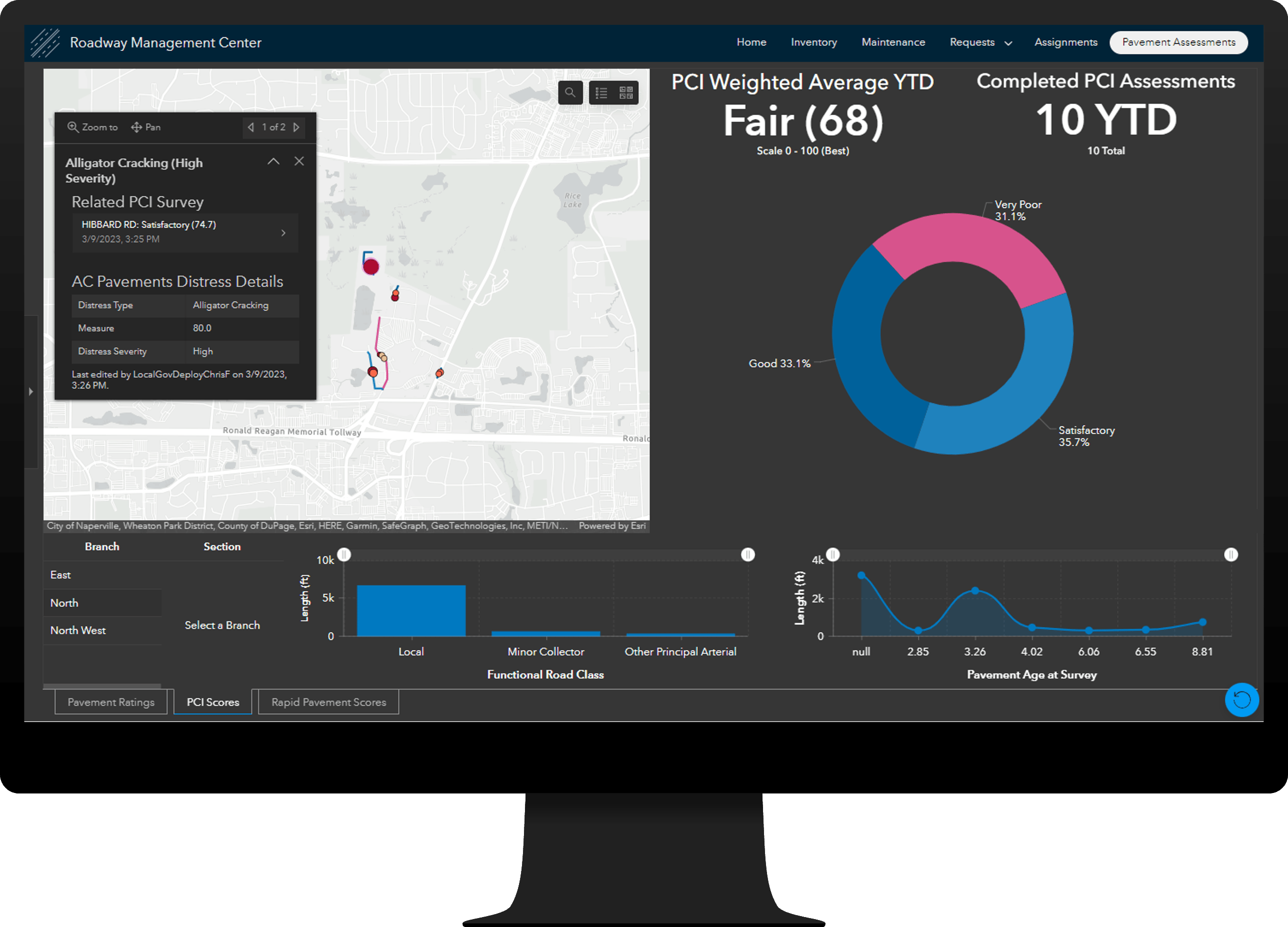The height and width of the screenshot is (927, 1288).
Task: Activate Zoom to in the popup
Action: pyautogui.click(x=92, y=127)
